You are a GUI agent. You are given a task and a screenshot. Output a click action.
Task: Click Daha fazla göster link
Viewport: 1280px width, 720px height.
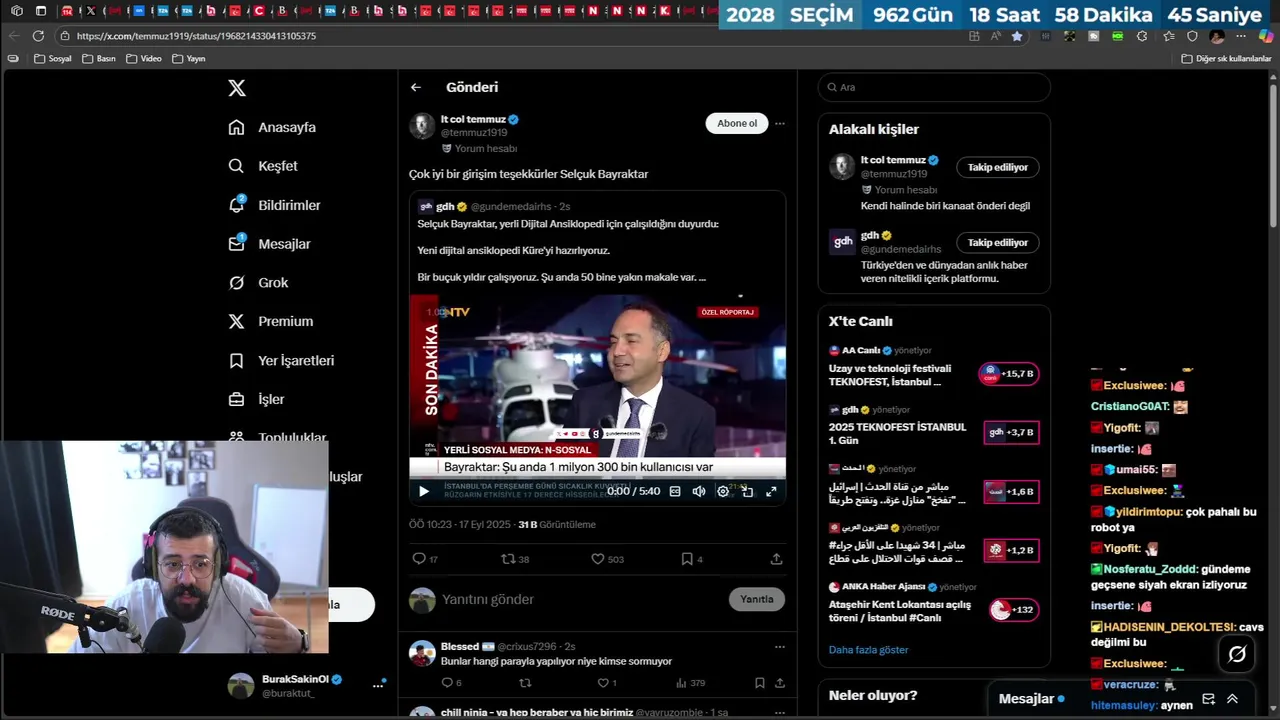point(868,650)
